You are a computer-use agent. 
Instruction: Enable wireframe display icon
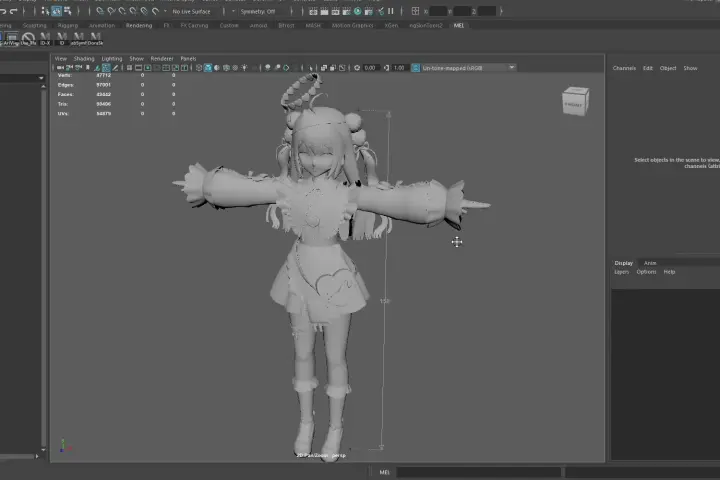(x=199, y=68)
